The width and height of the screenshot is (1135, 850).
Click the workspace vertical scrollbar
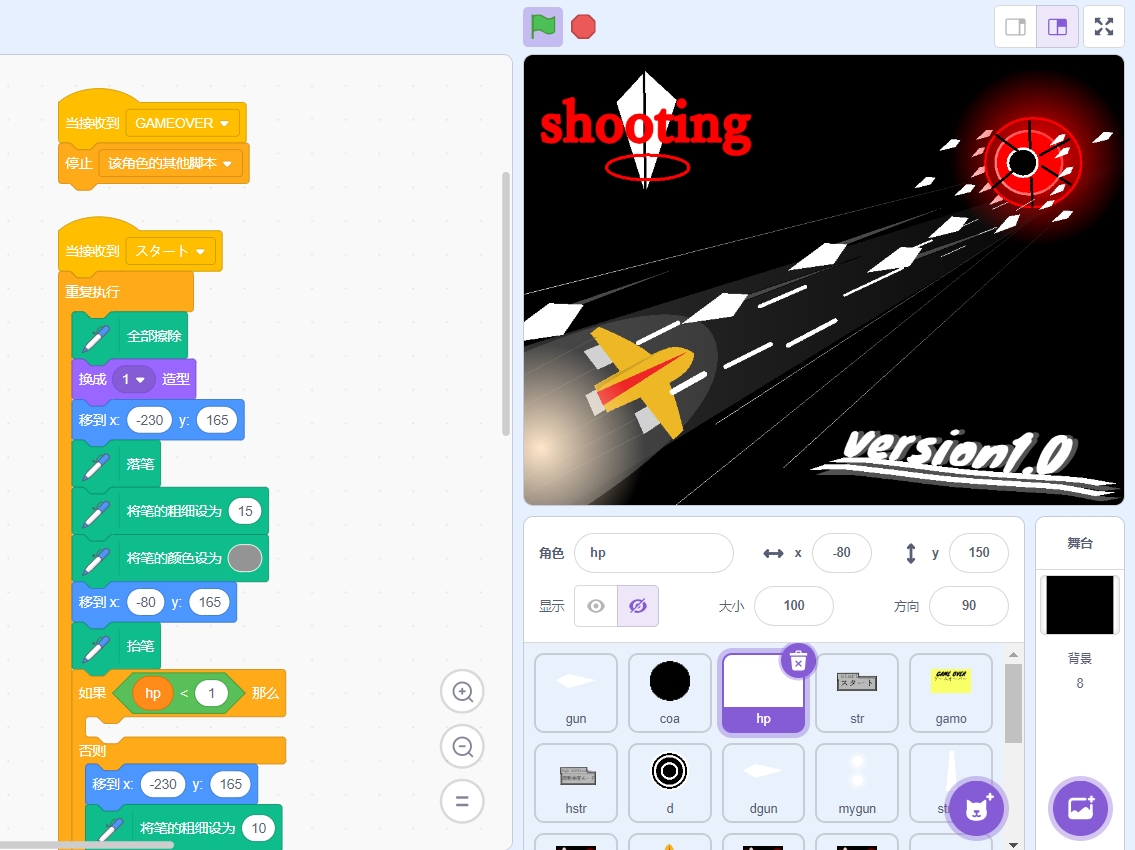(506, 304)
